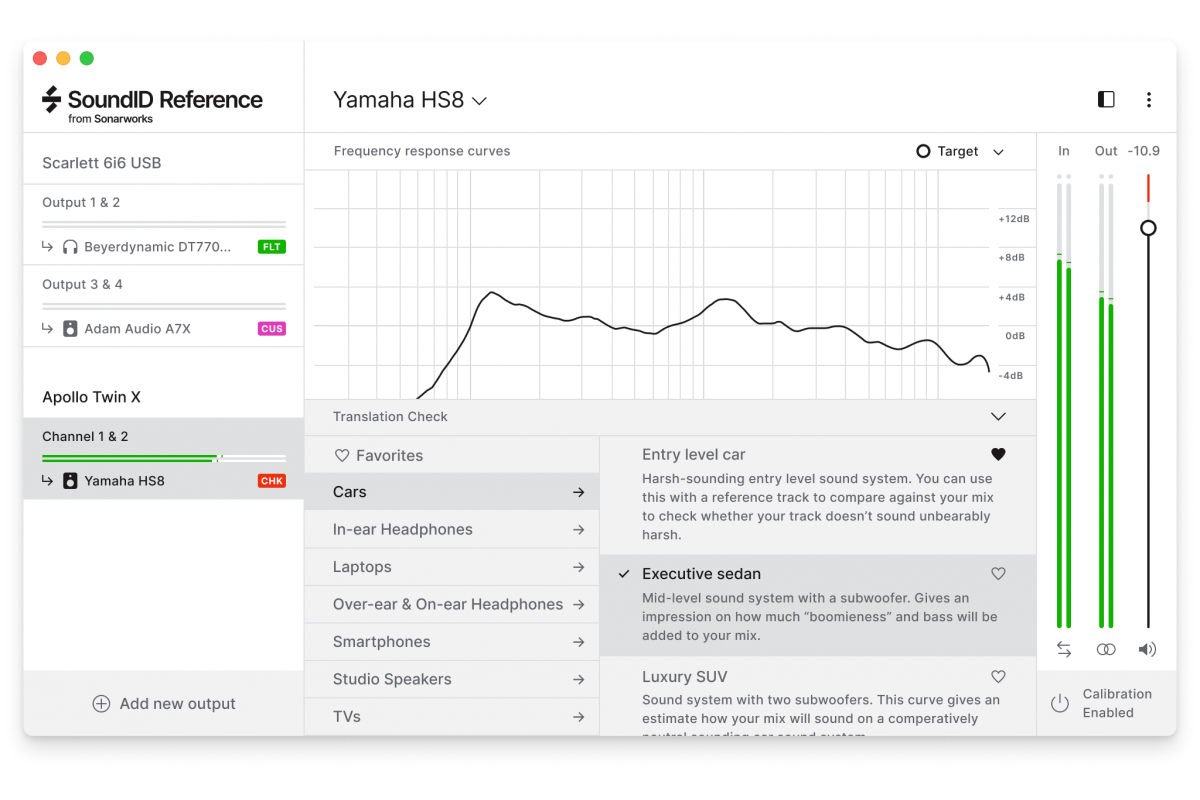
Task: Click the Beyerdynamic DT770 headphone icon
Action: point(70,247)
